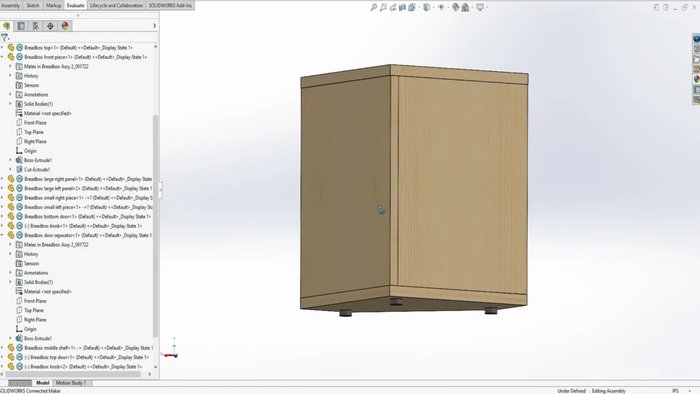Click the Edit Appearance icon in the view toolbar
The height and width of the screenshot is (394, 700).
455,7
